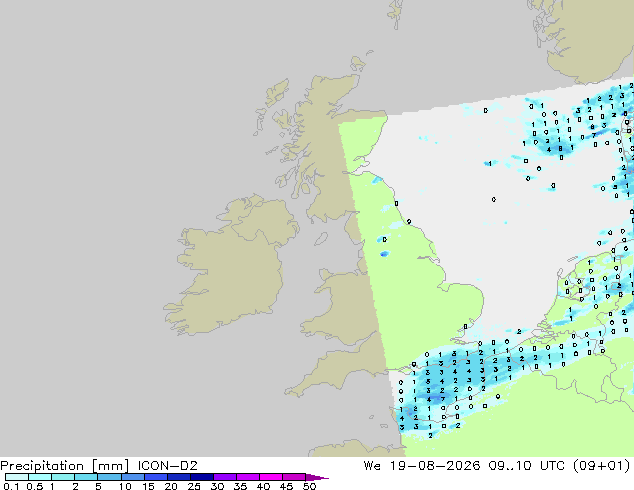Choose the purple swatch between 30 and 35
634x490 pixels.
(x=225, y=477)
